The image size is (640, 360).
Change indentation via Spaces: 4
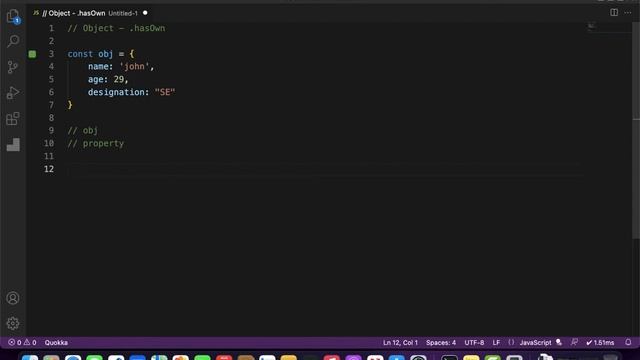point(441,342)
